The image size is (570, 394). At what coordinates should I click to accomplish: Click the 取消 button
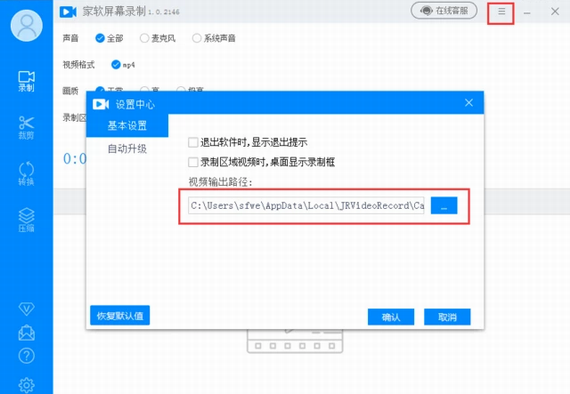click(x=447, y=317)
